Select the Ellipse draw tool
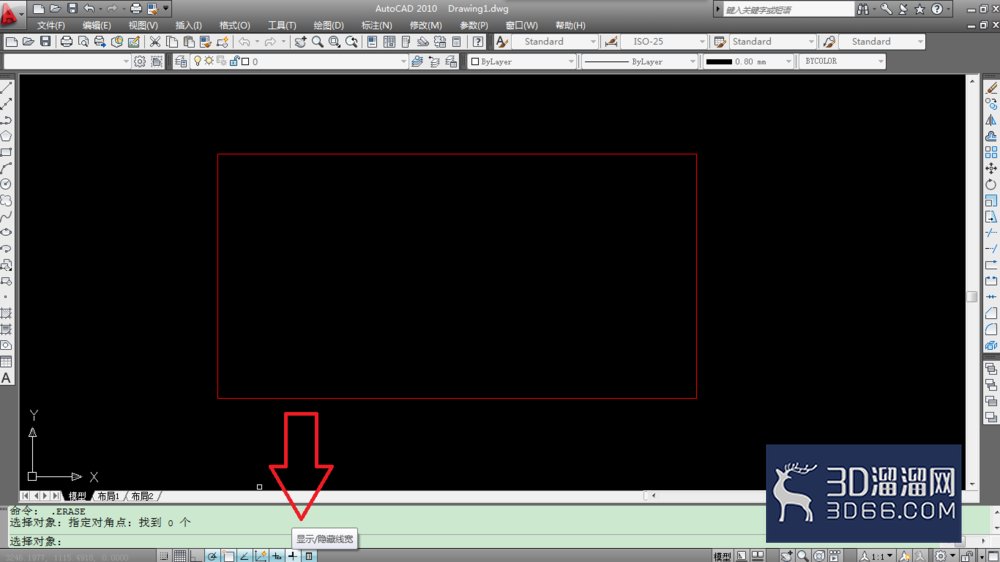Viewport: 1000px width, 562px height. pyautogui.click(x=6, y=232)
